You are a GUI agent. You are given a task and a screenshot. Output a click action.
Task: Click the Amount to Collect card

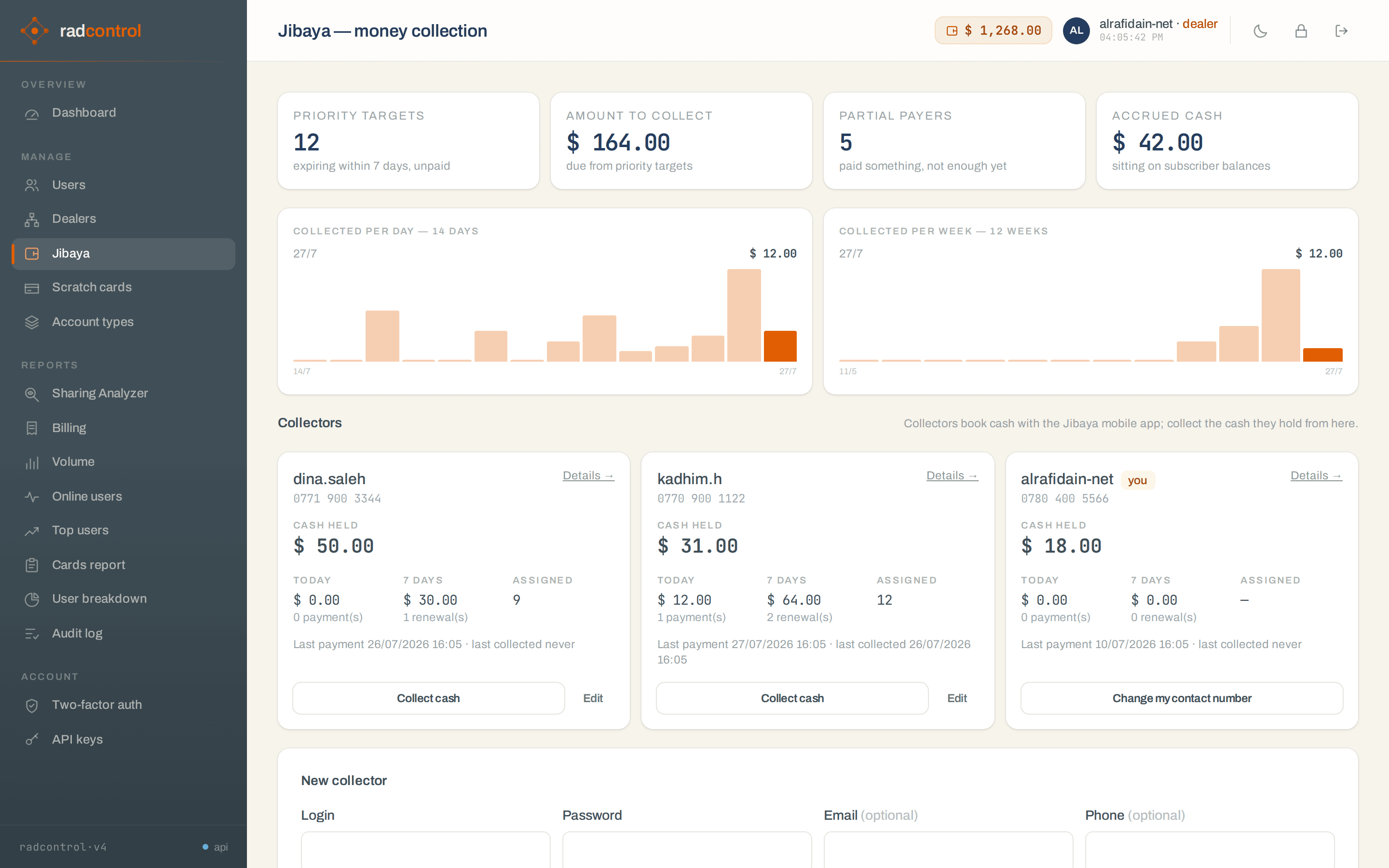pyautogui.click(x=681, y=141)
